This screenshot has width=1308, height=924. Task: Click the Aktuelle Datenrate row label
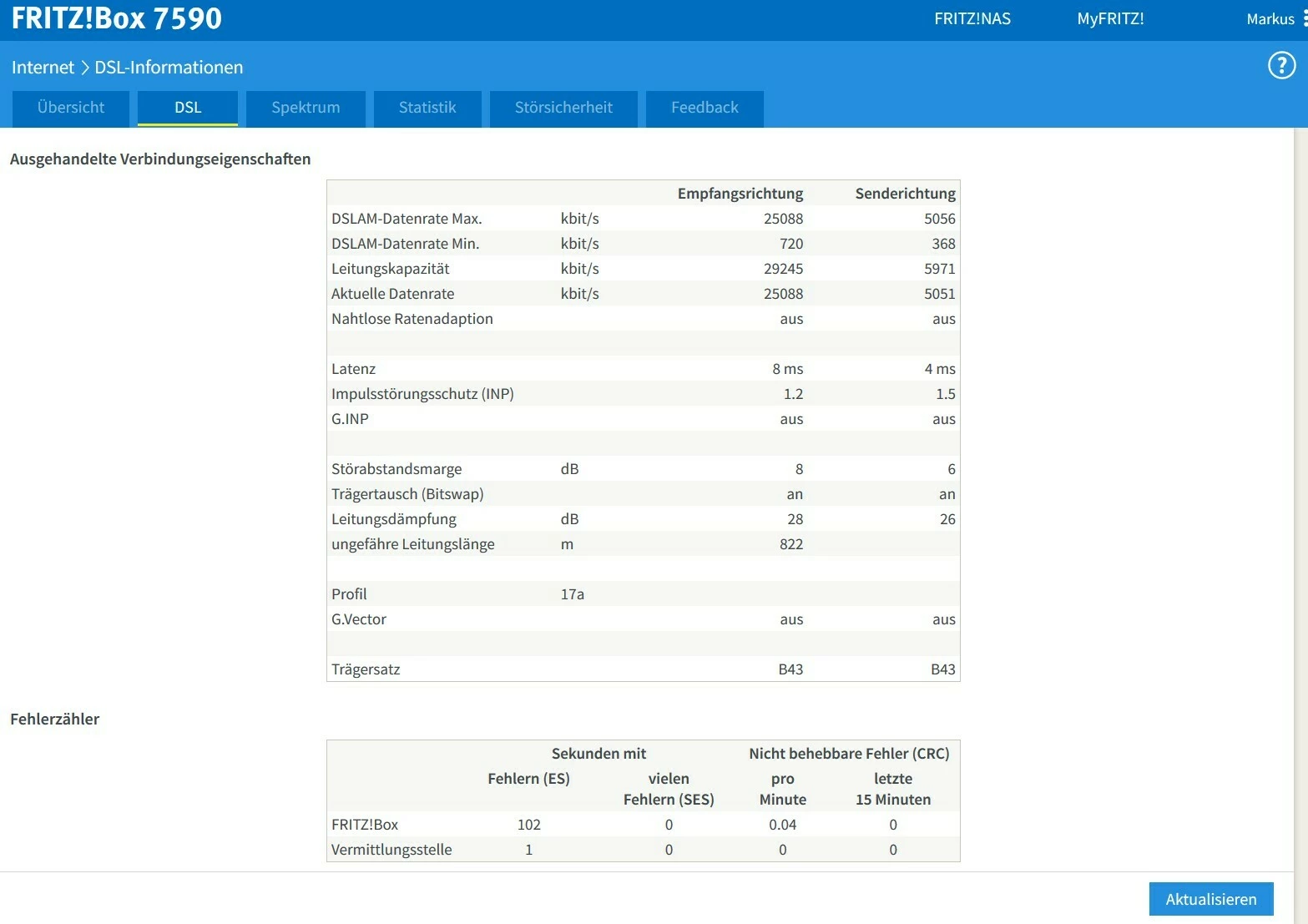[x=392, y=294]
